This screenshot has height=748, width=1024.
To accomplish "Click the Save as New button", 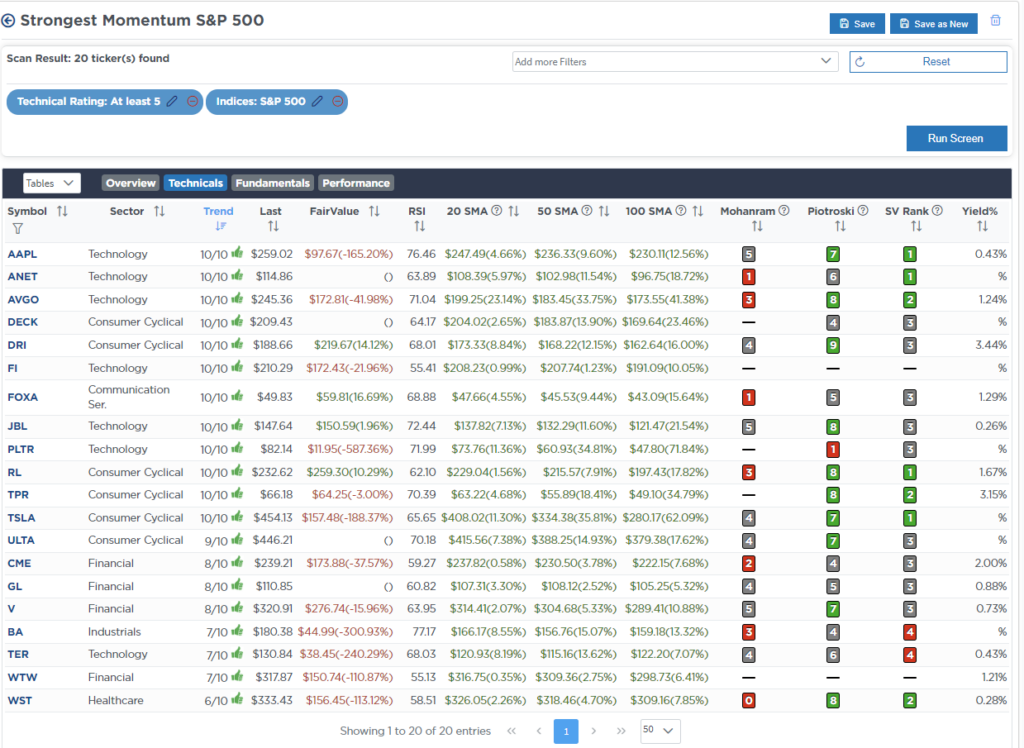I will 933,24.
